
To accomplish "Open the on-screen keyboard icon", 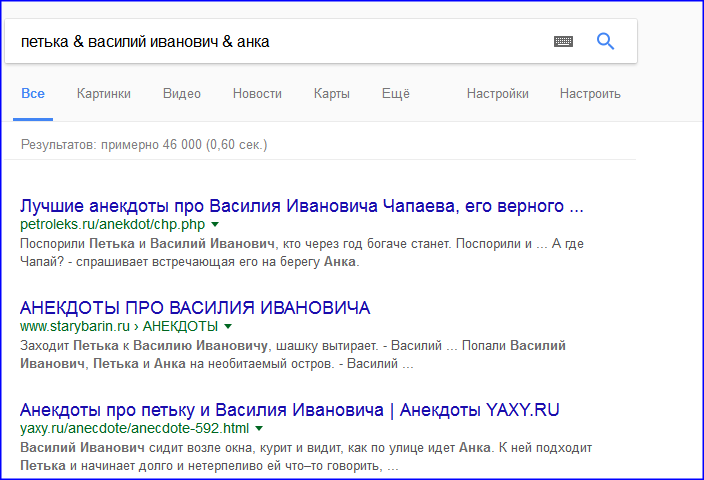I will 563,42.
